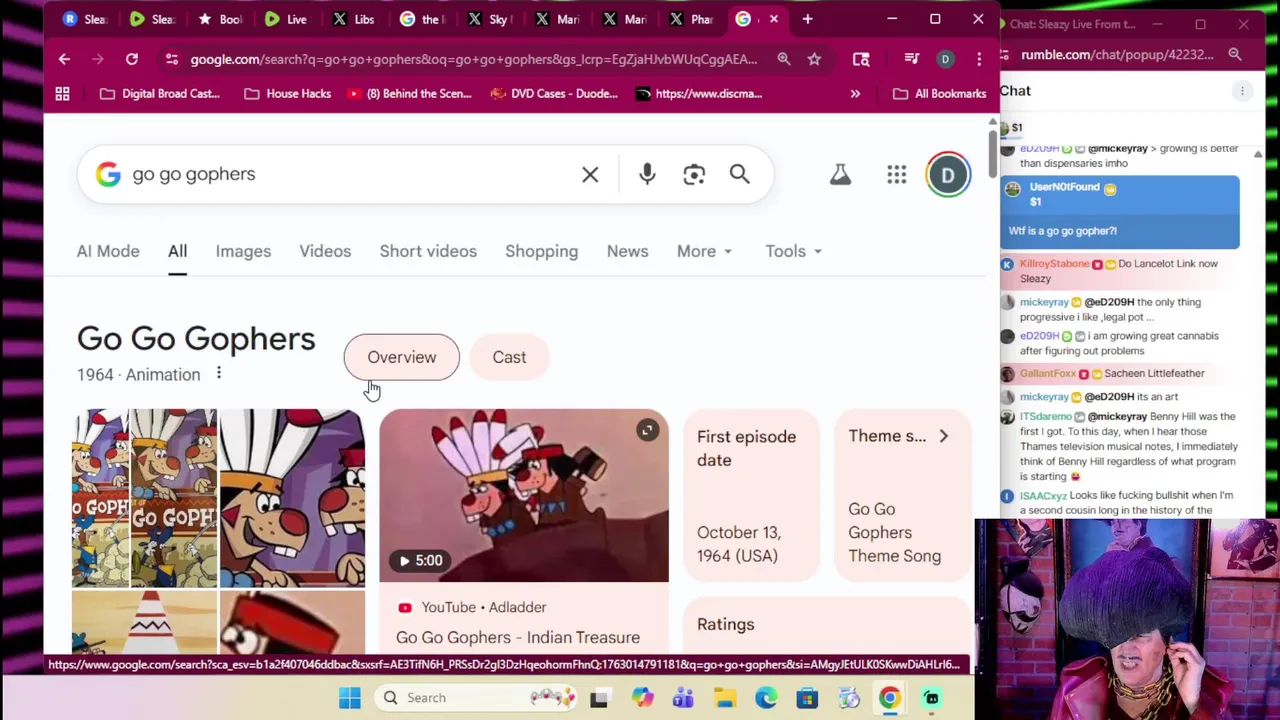
Task: Select the Images search tab
Action: point(243,251)
